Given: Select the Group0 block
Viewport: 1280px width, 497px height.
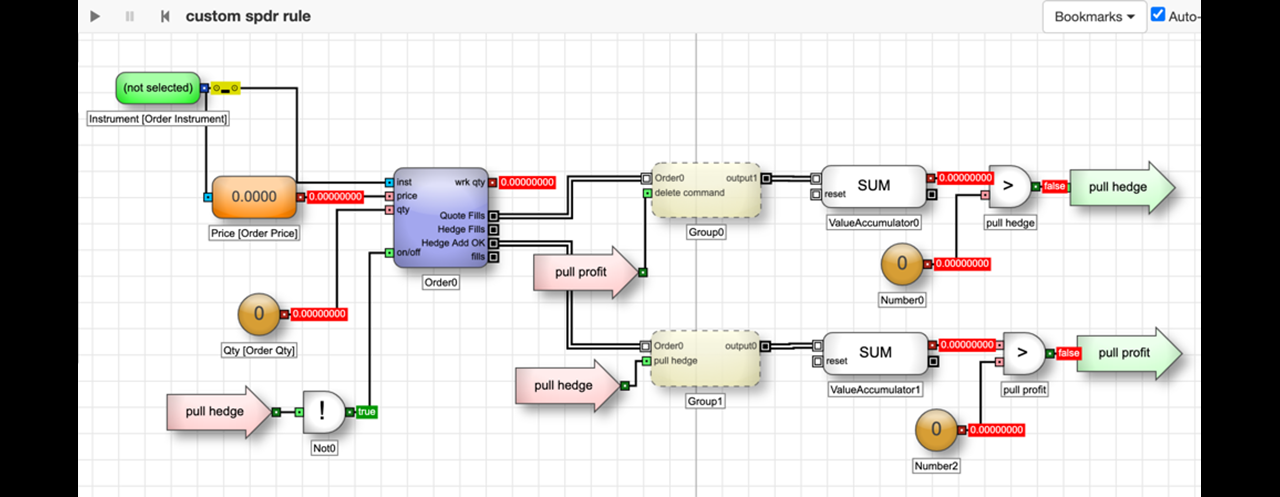Looking at the screenshot, I should coord(706,191).
